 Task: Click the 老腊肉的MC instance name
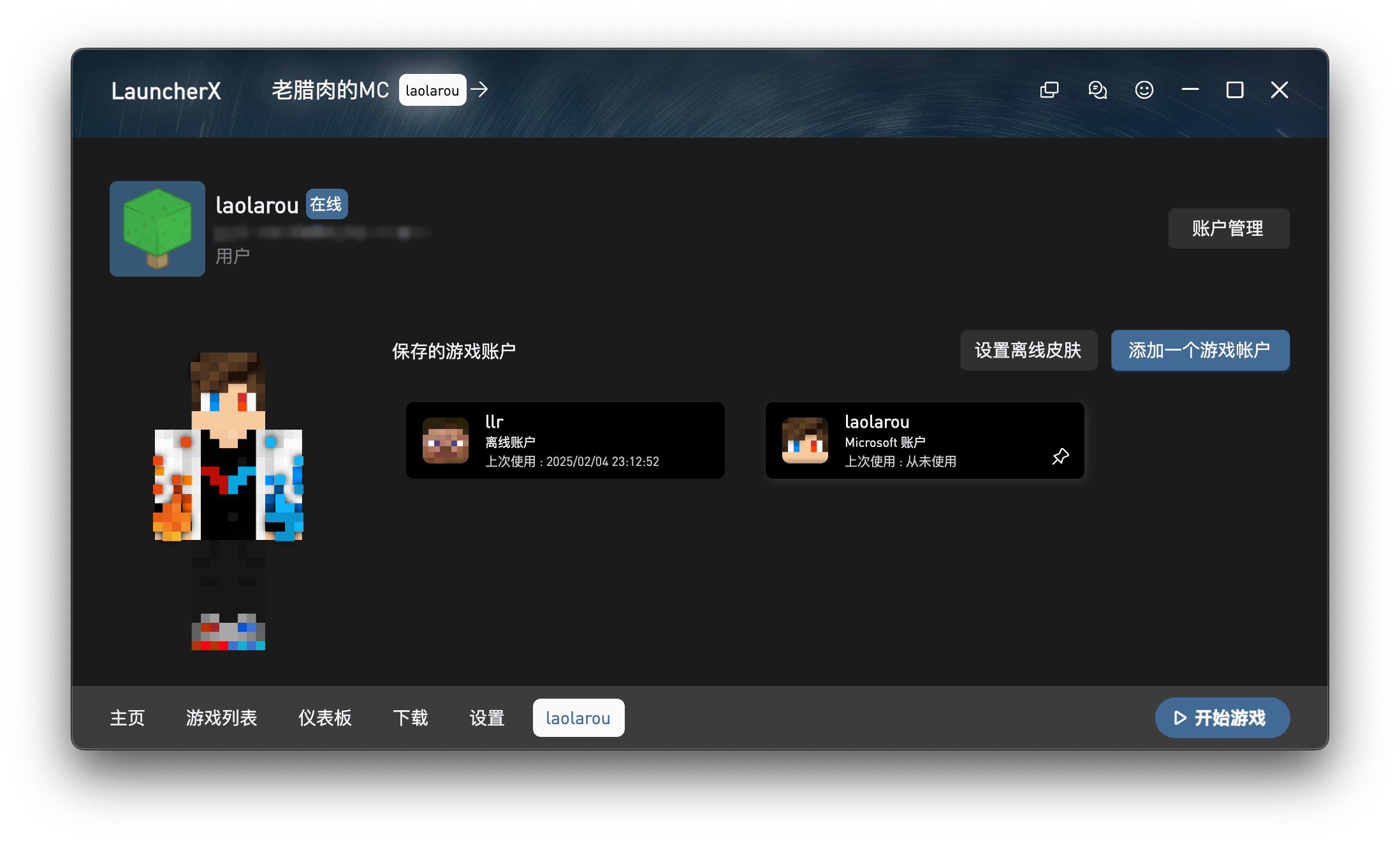(x=330, y=90)
